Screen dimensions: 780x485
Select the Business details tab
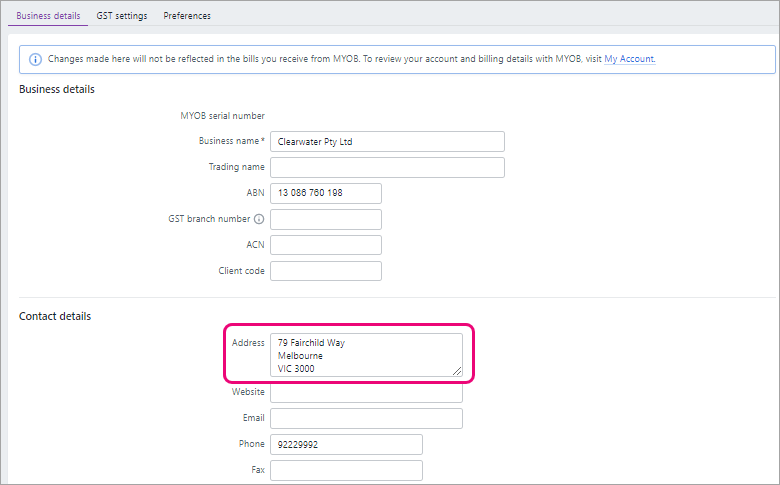click(48, 15)
